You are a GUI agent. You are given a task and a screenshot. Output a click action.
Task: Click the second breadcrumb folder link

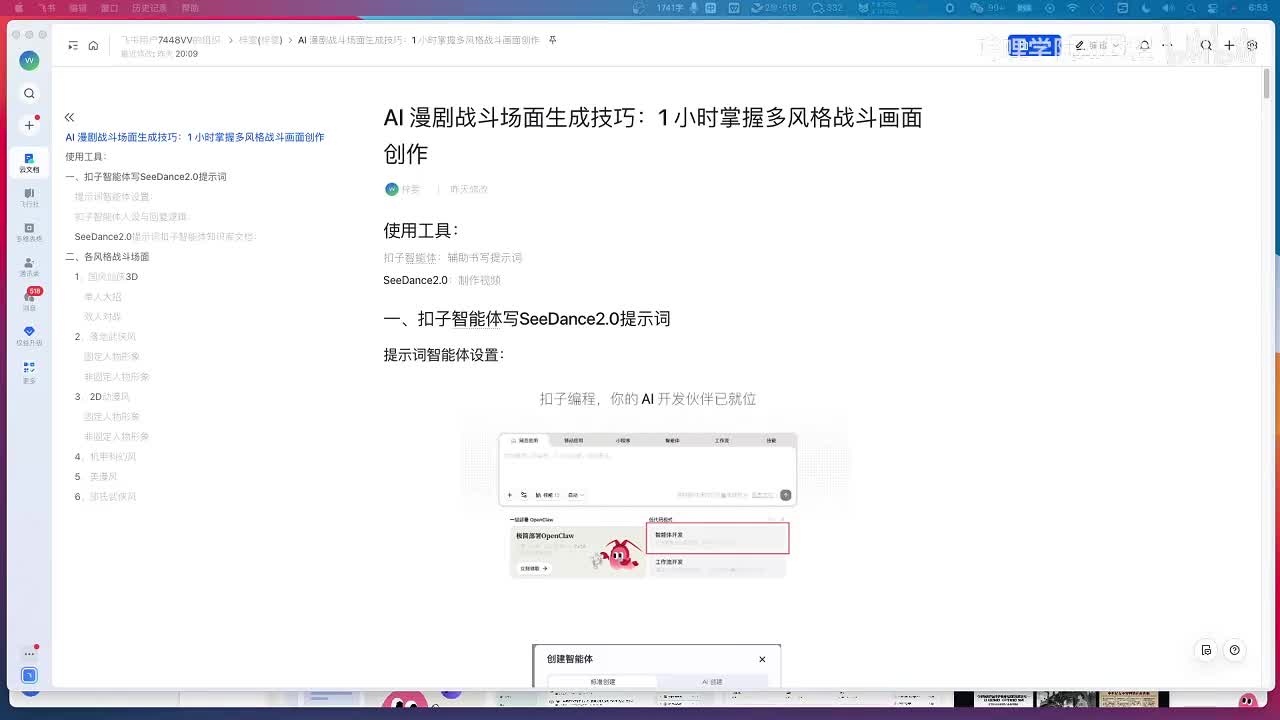pos(260,40)
